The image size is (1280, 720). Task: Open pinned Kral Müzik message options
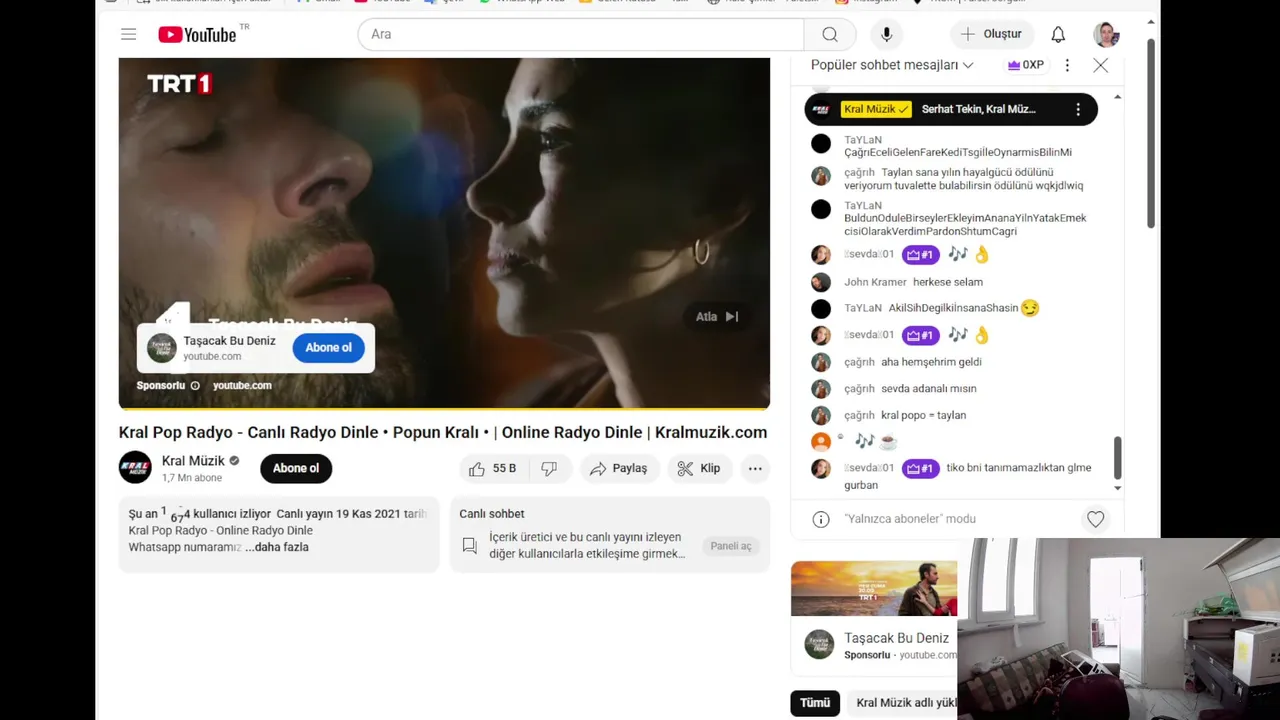(x=1078, y=109)
